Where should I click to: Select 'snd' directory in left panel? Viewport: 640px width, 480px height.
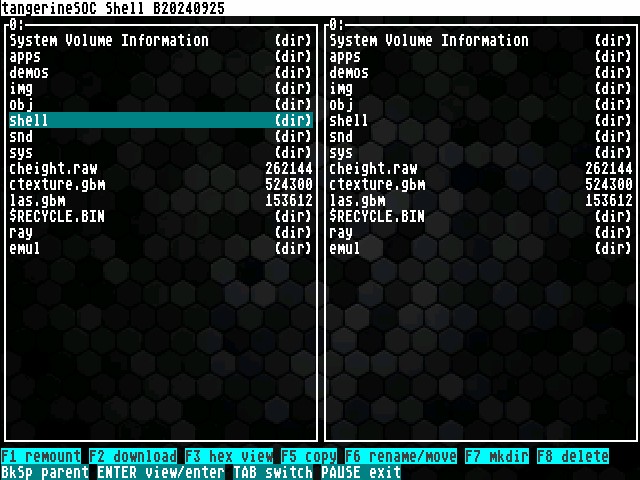click(161, 136)
